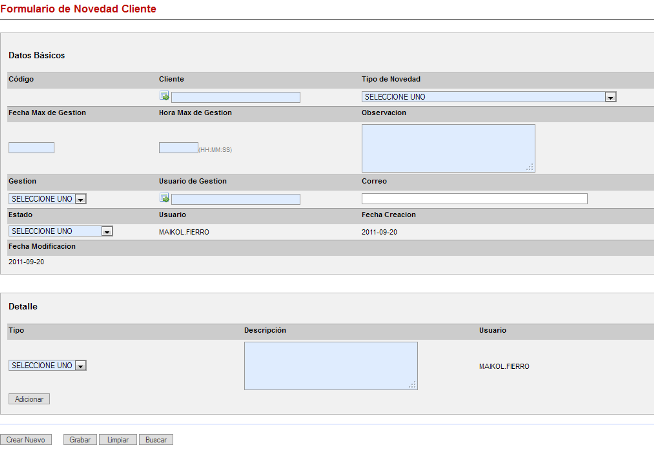Click the lookup icon beside Usuario de Gestion
654x450 pixels.
point(164,199)
